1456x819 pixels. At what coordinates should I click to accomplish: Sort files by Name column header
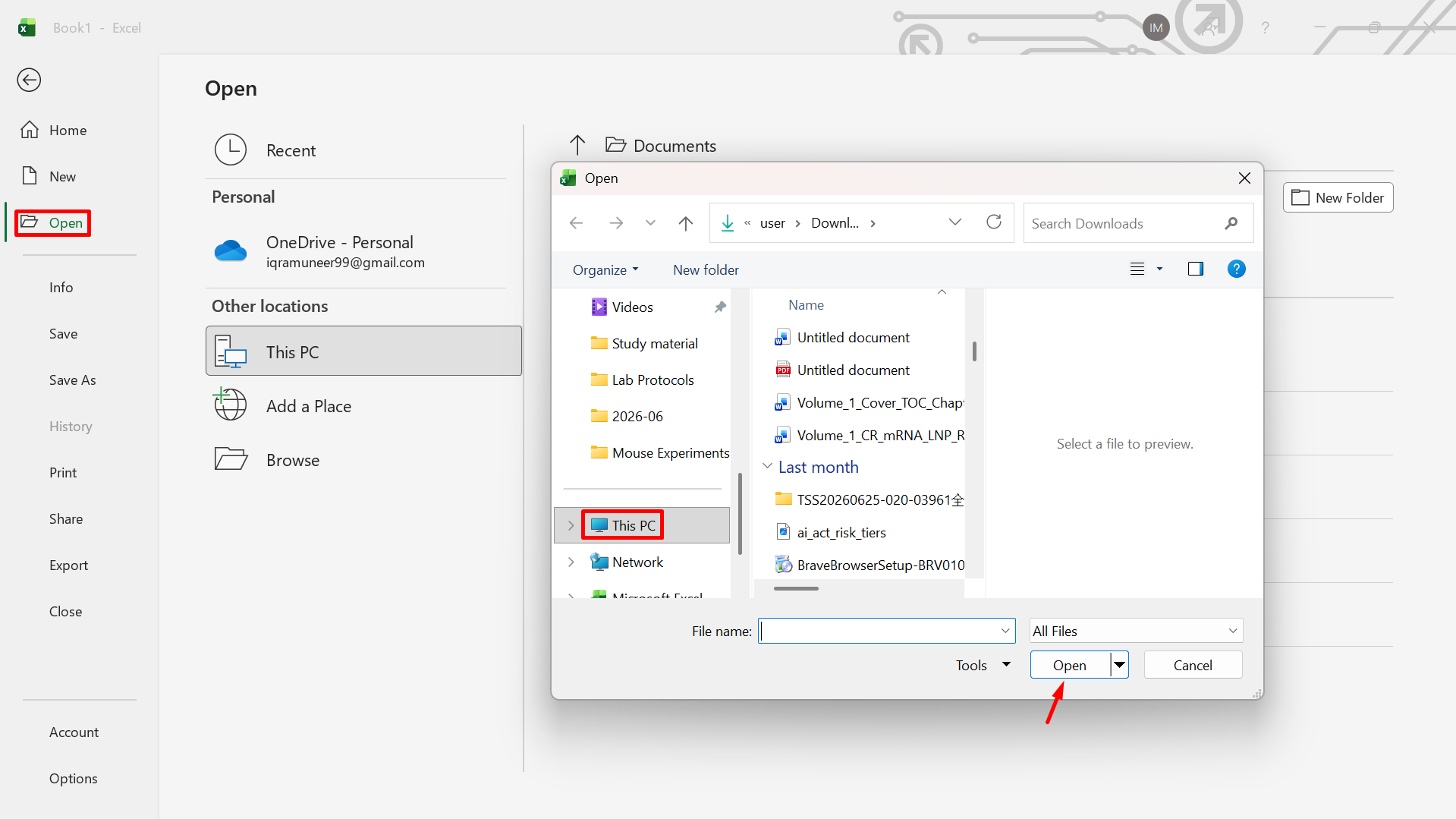pyautogui.click(x=806, y=305)
